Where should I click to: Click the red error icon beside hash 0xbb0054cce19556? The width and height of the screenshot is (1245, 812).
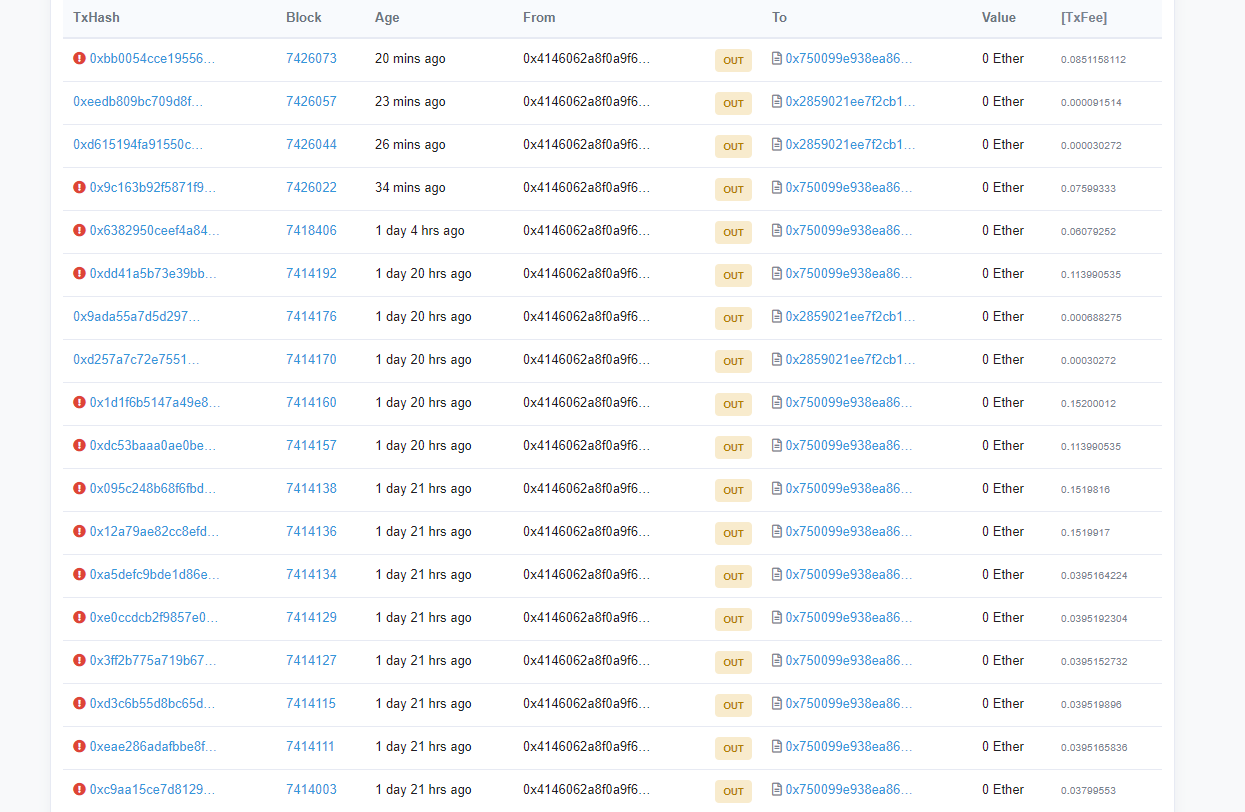80,58
